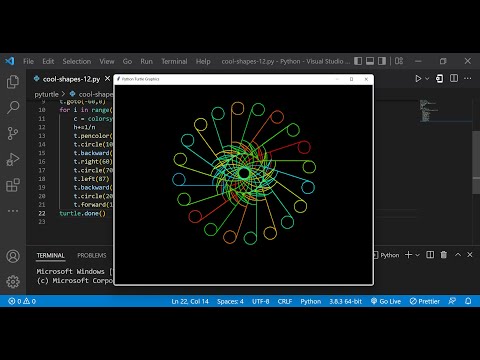Customize layout icon in title bar

click(x=399, y=61)
